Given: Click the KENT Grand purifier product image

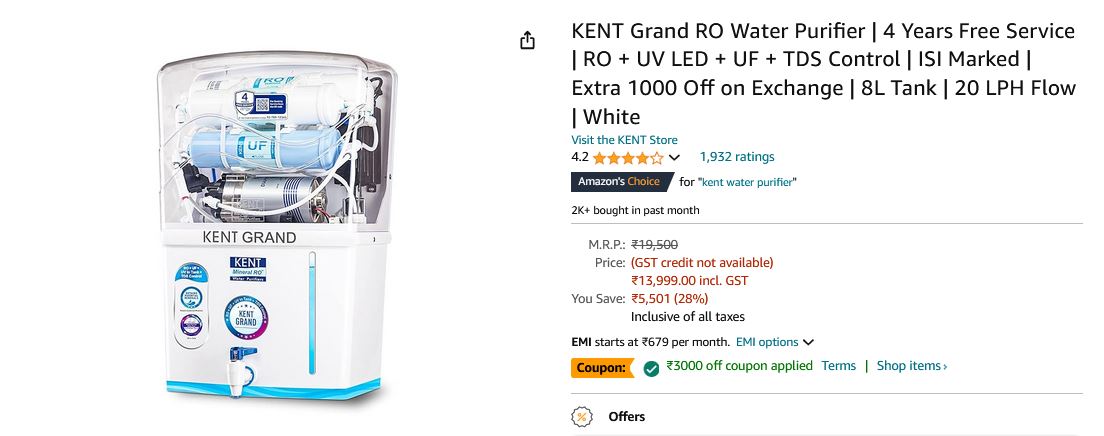Looking at the screenshot, I should [x=270, y=228].
